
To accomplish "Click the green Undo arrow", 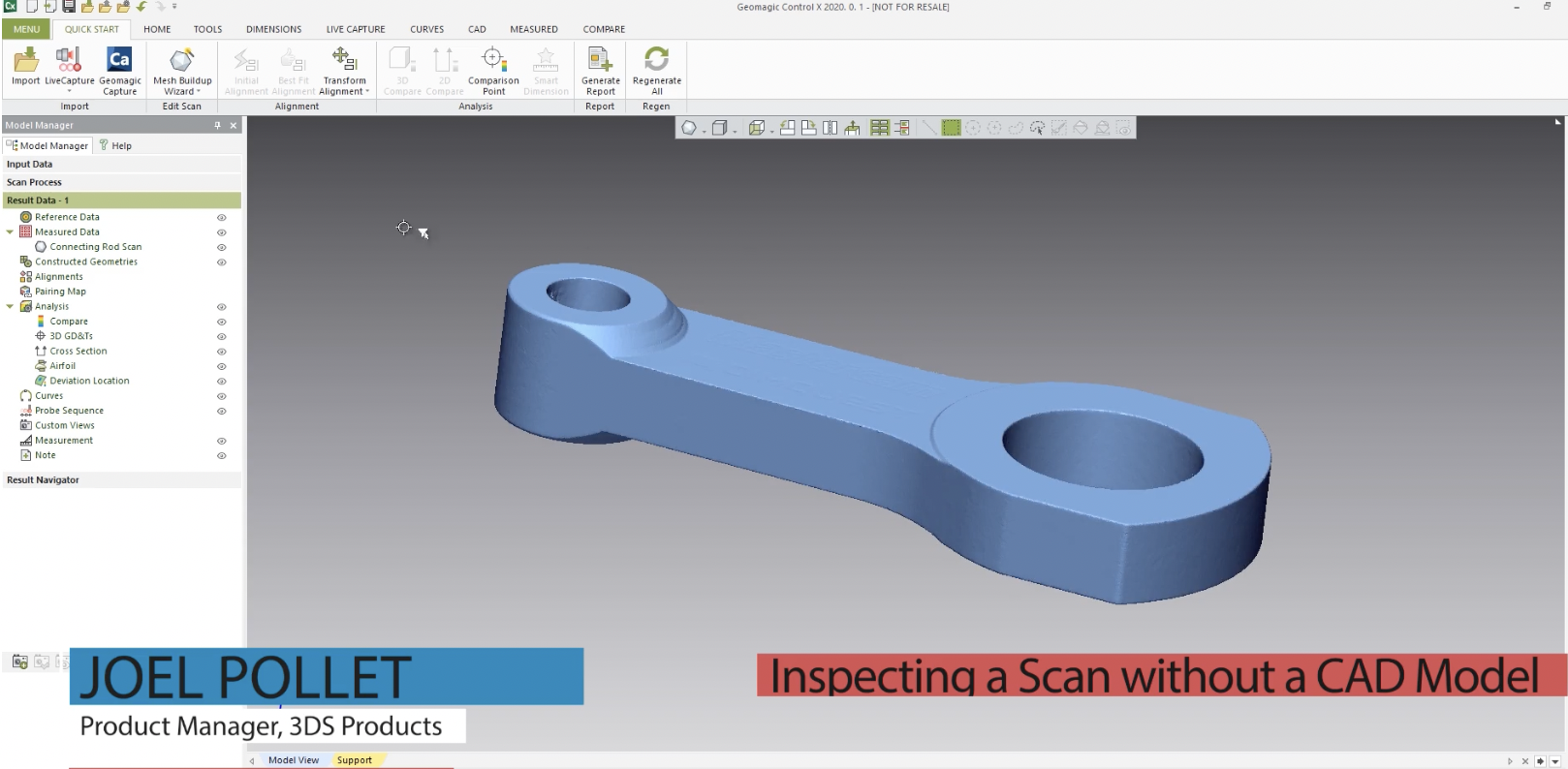I will [141, 7].
